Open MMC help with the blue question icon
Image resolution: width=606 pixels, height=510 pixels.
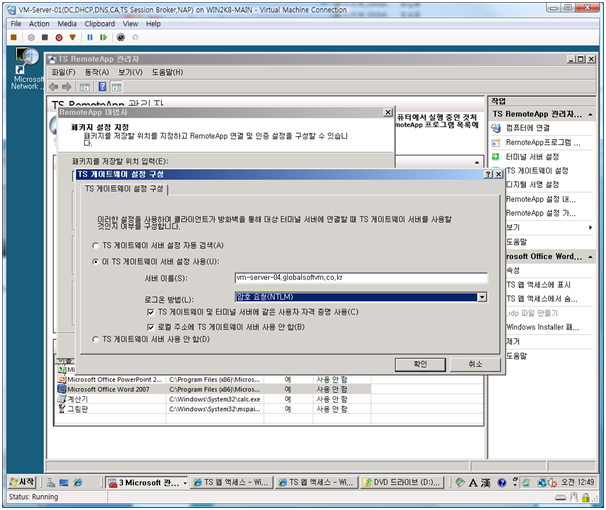(102, 87)
